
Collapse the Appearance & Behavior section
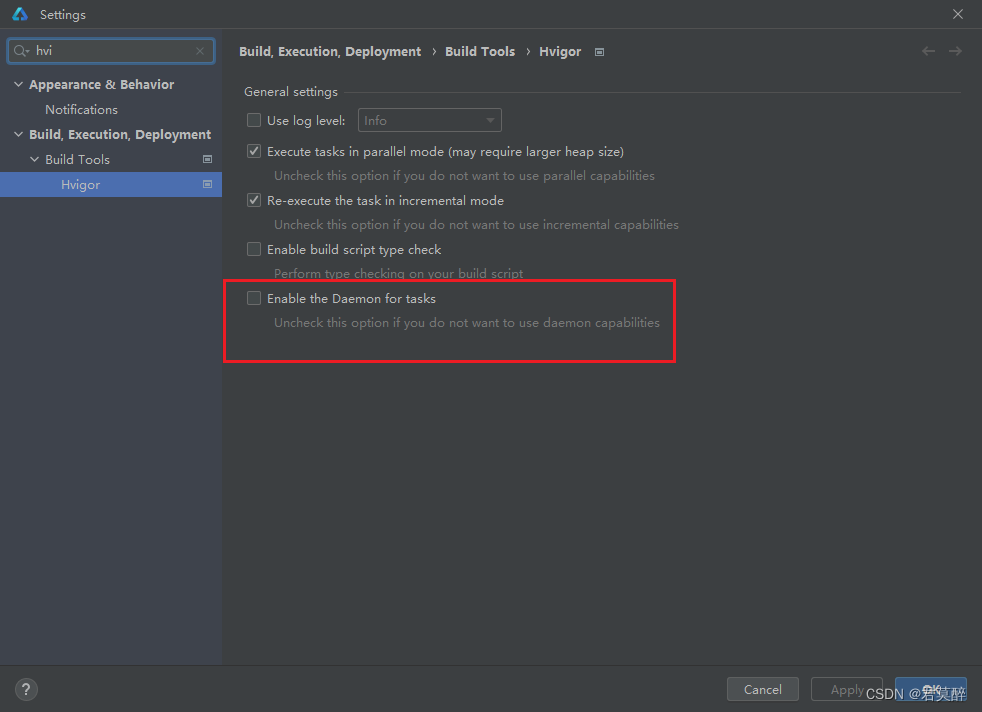pyautogui.click(x=17, y=84)
